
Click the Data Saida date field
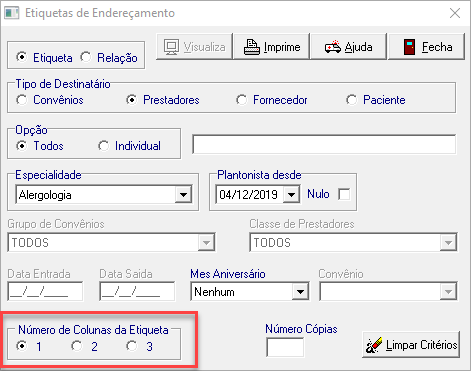point(137,292)
